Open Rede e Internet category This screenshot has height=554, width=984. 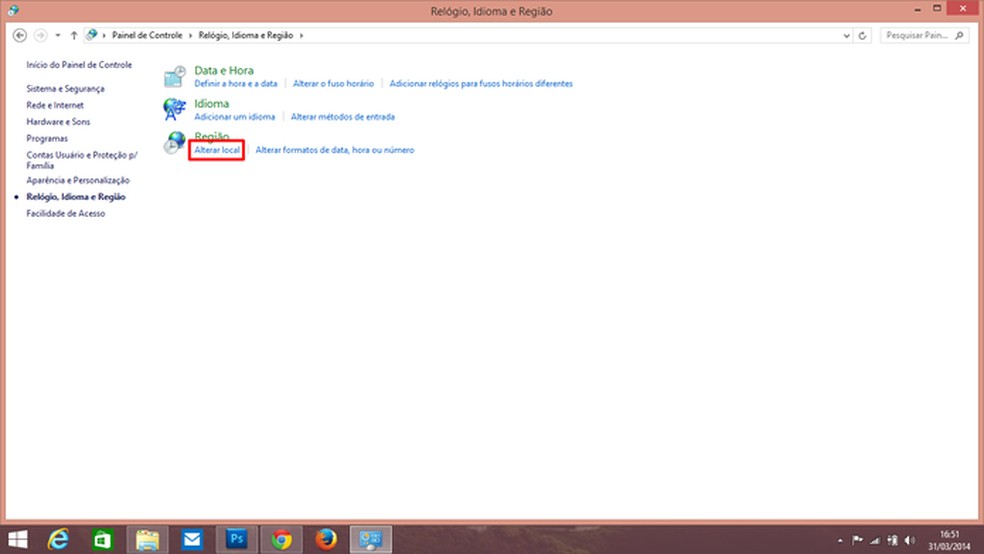[55, 105]
